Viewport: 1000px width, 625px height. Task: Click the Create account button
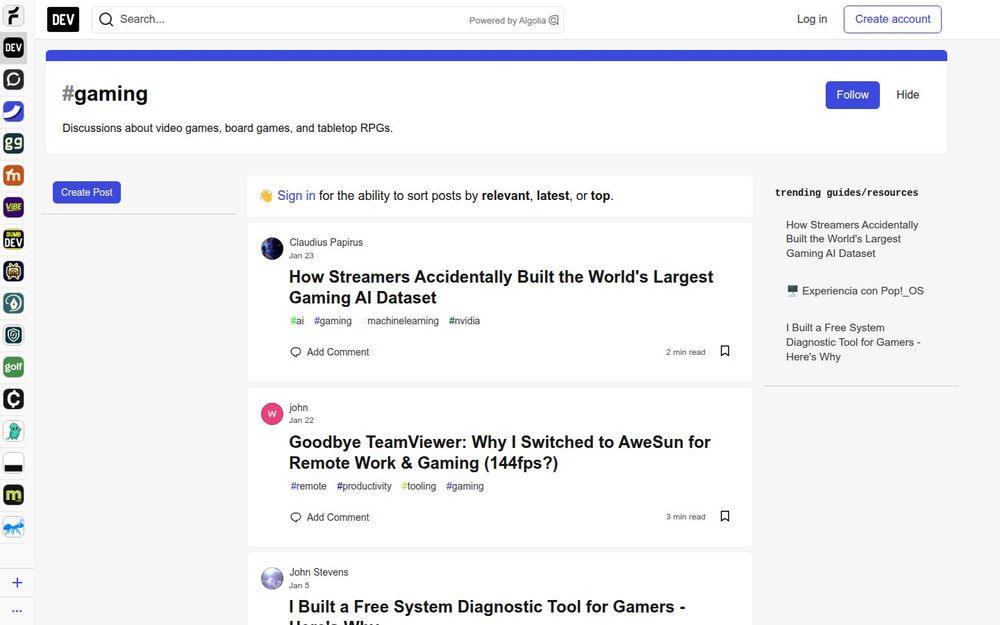click(x=892, y=19)
